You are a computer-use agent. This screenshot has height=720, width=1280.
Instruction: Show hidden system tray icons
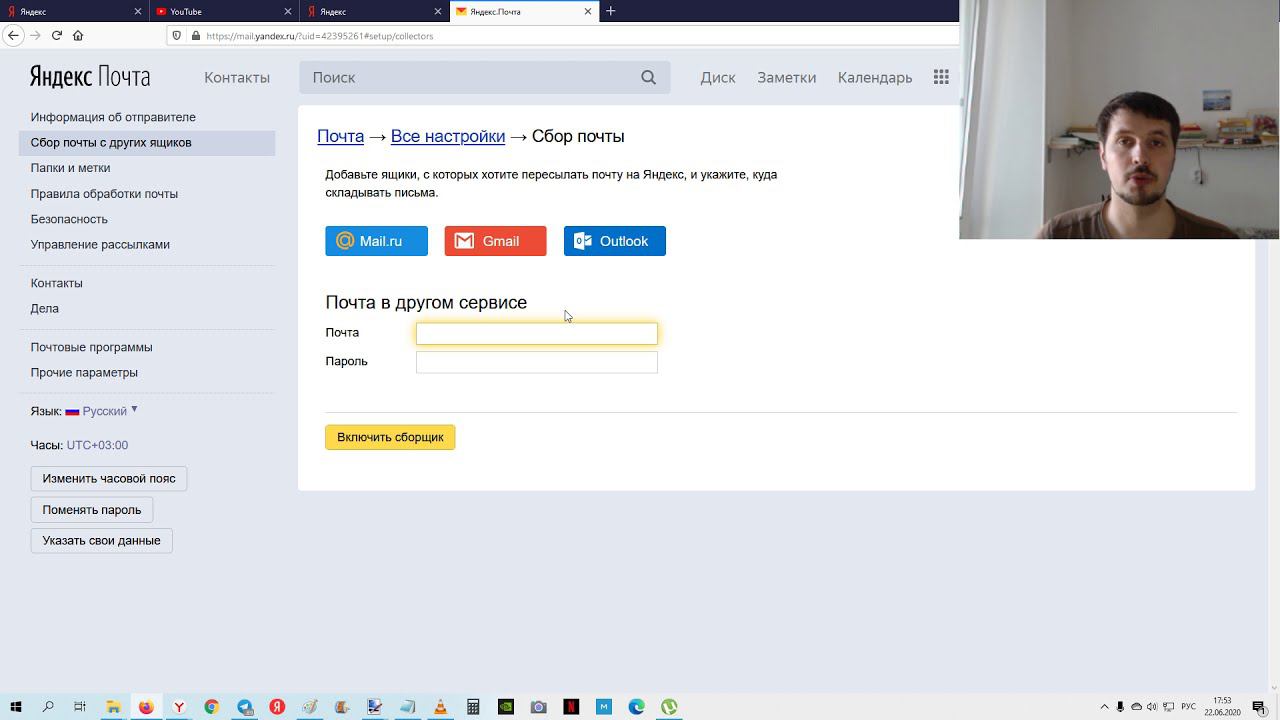1104,707
